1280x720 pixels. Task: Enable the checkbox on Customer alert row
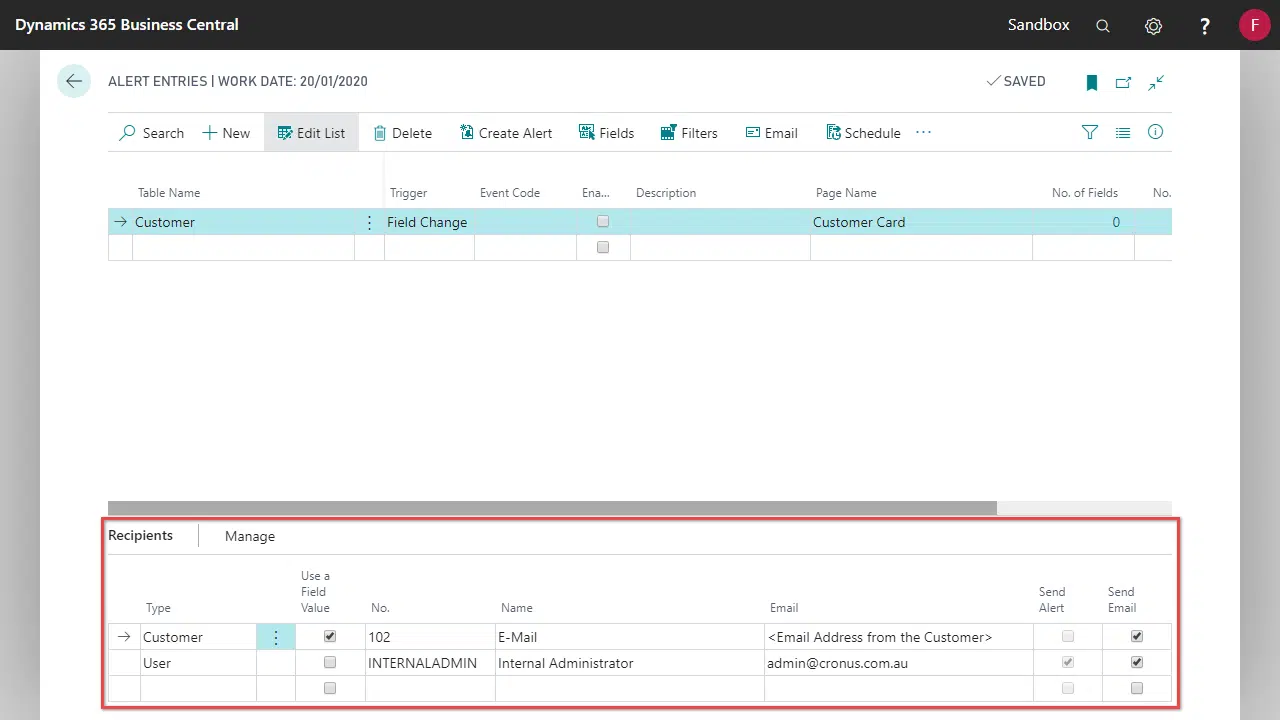pyautogui.click(x=602, y=221)
